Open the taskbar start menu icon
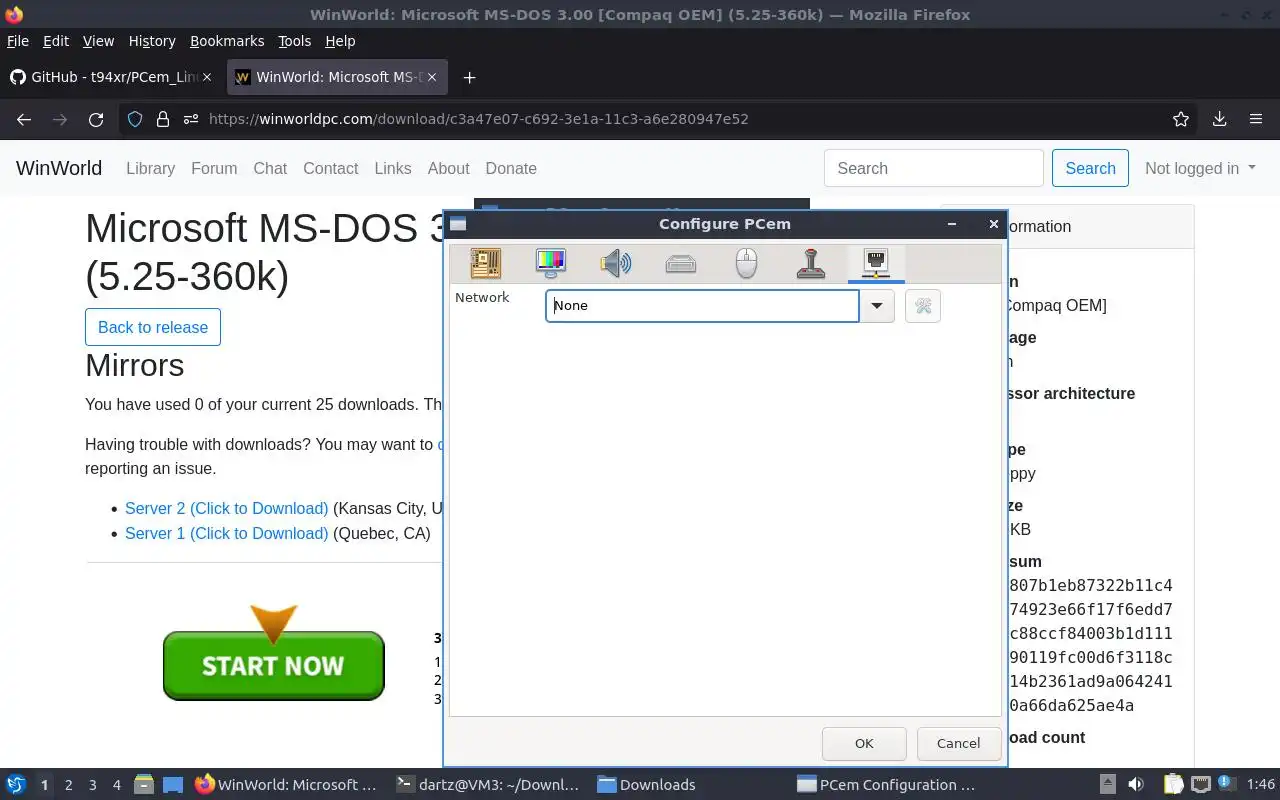The width and height of the screenshot is (1280, 800). tap(16, 785)
